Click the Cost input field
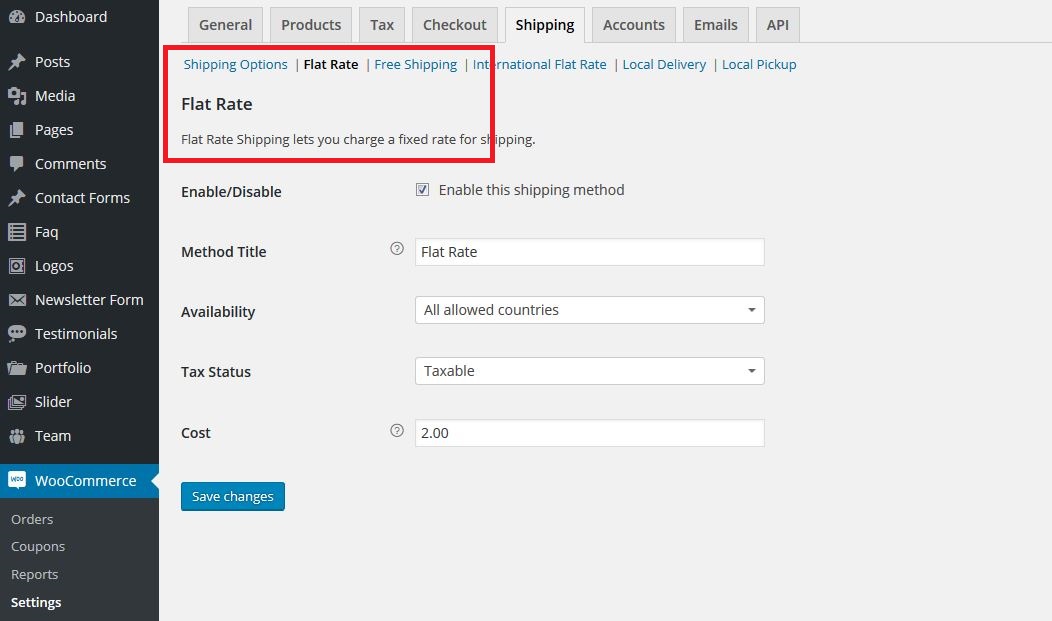Screen dimensions: 1052x621 point(590,433)
